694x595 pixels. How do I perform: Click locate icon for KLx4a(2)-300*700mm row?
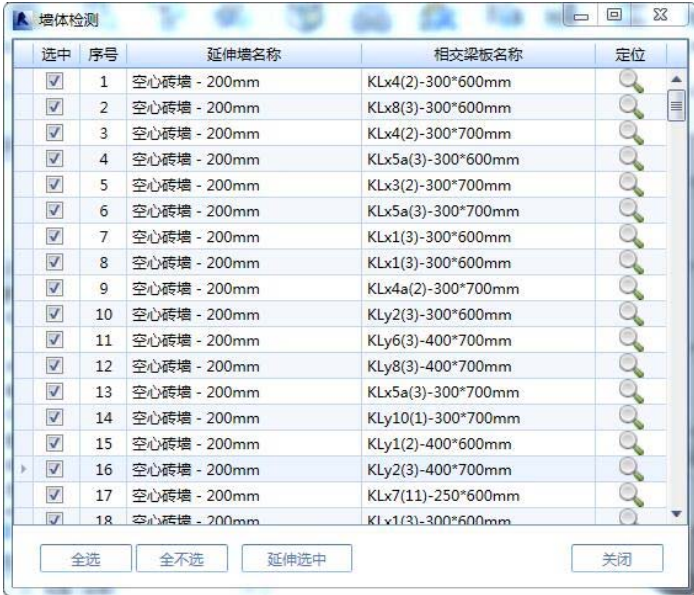pyautogui.click(x=631, y=289)
